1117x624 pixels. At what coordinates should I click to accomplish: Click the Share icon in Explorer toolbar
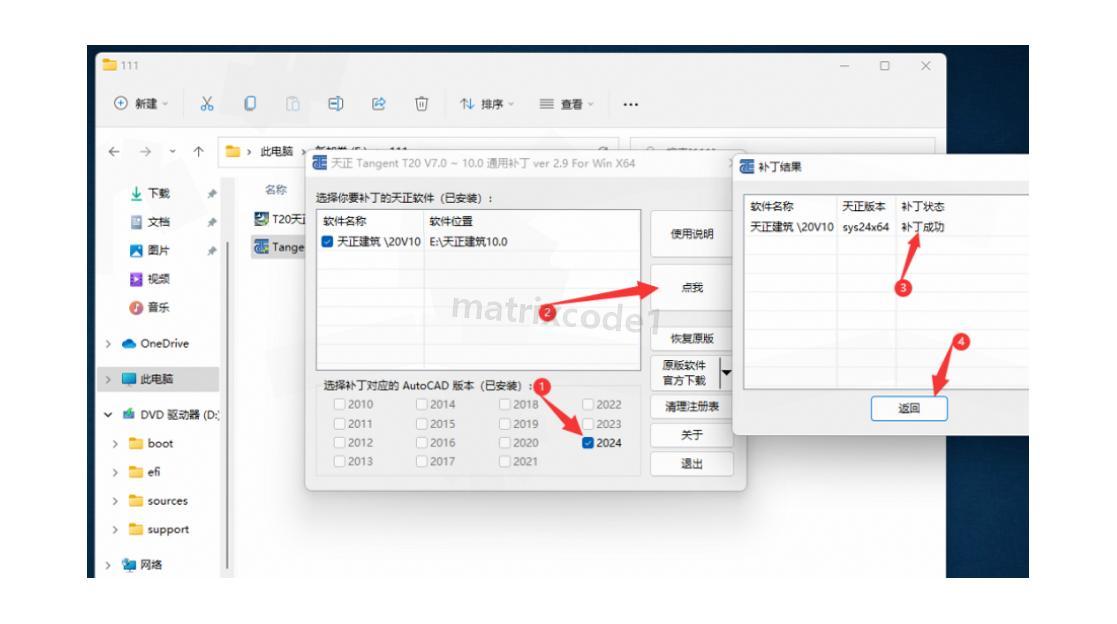(378, 104)
